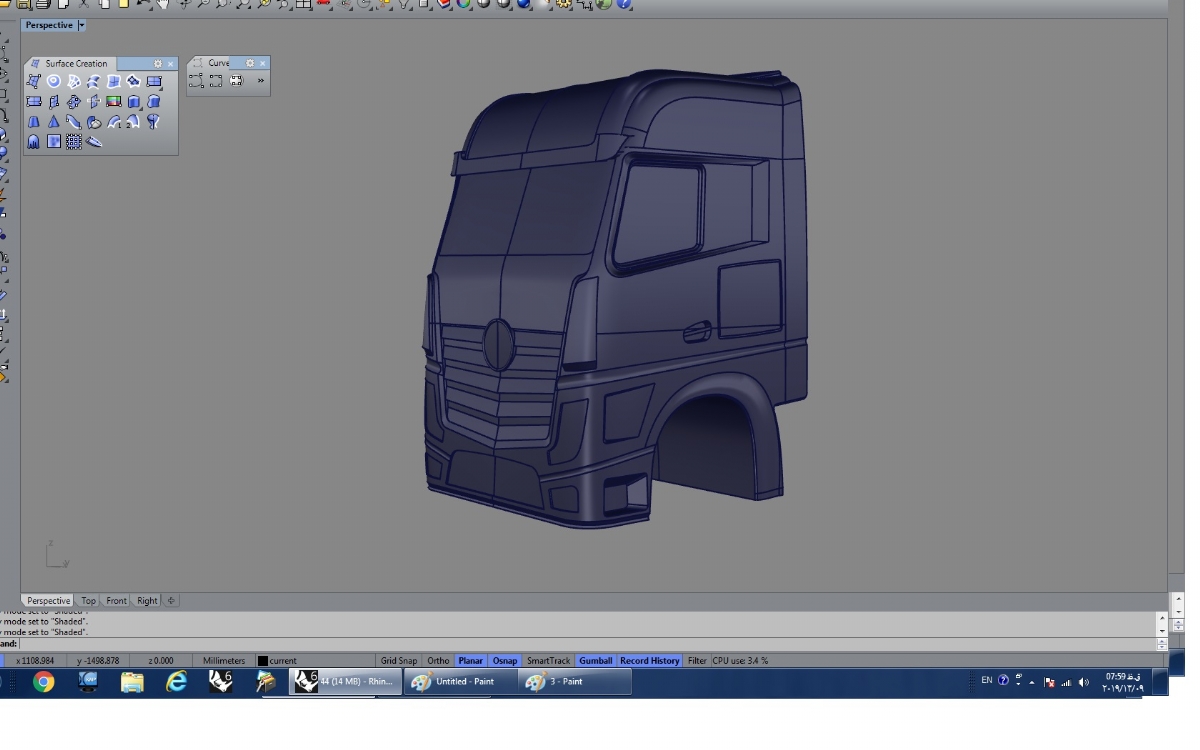Click the Print icon in top toolbar
The image size is (1200, 750).
[x=43, y=4]
